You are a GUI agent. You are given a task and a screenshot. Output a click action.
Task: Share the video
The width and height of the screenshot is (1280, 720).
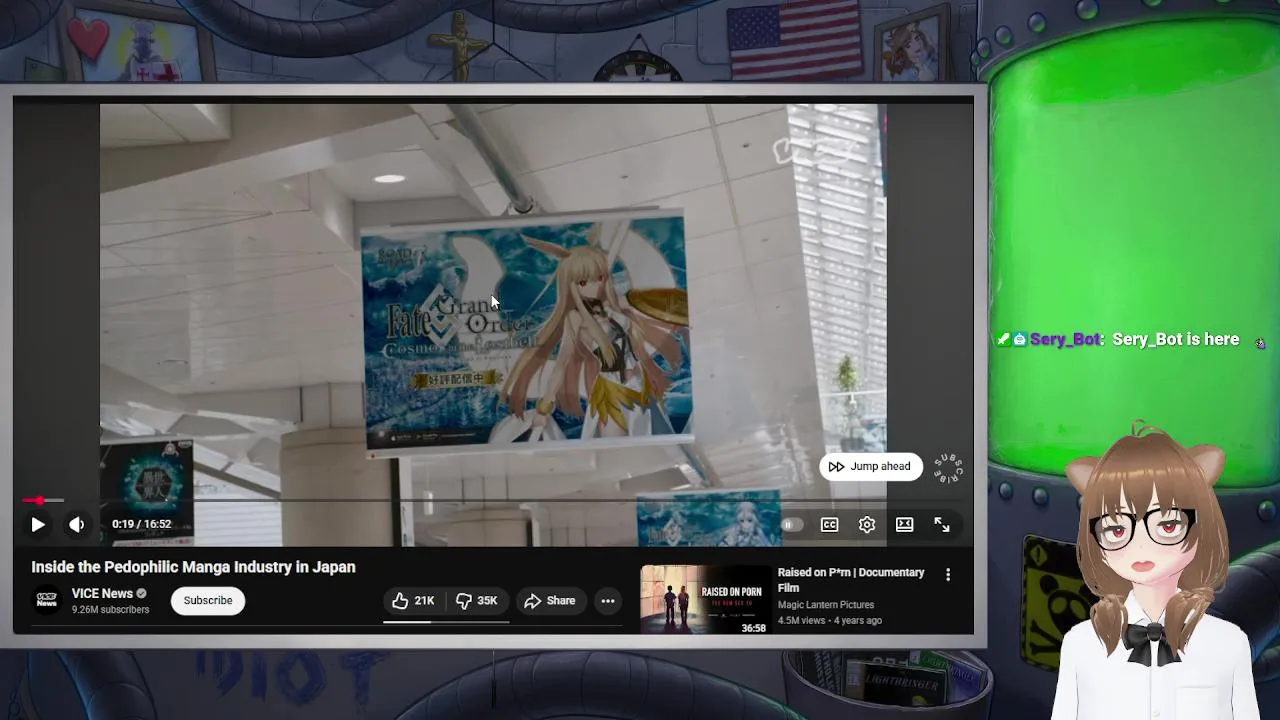coord(550,600)
